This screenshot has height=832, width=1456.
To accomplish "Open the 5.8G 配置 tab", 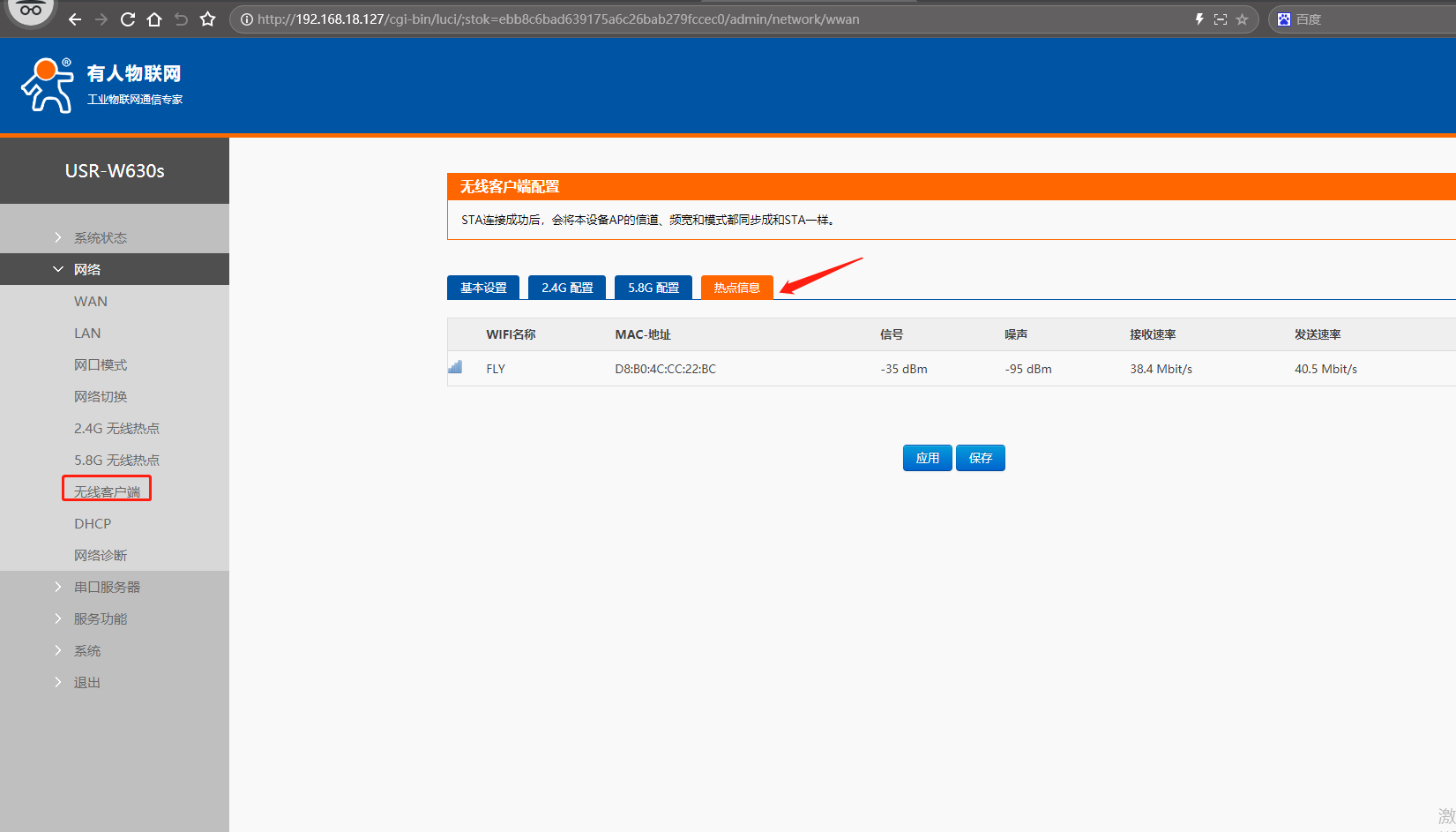I will 653,288.
